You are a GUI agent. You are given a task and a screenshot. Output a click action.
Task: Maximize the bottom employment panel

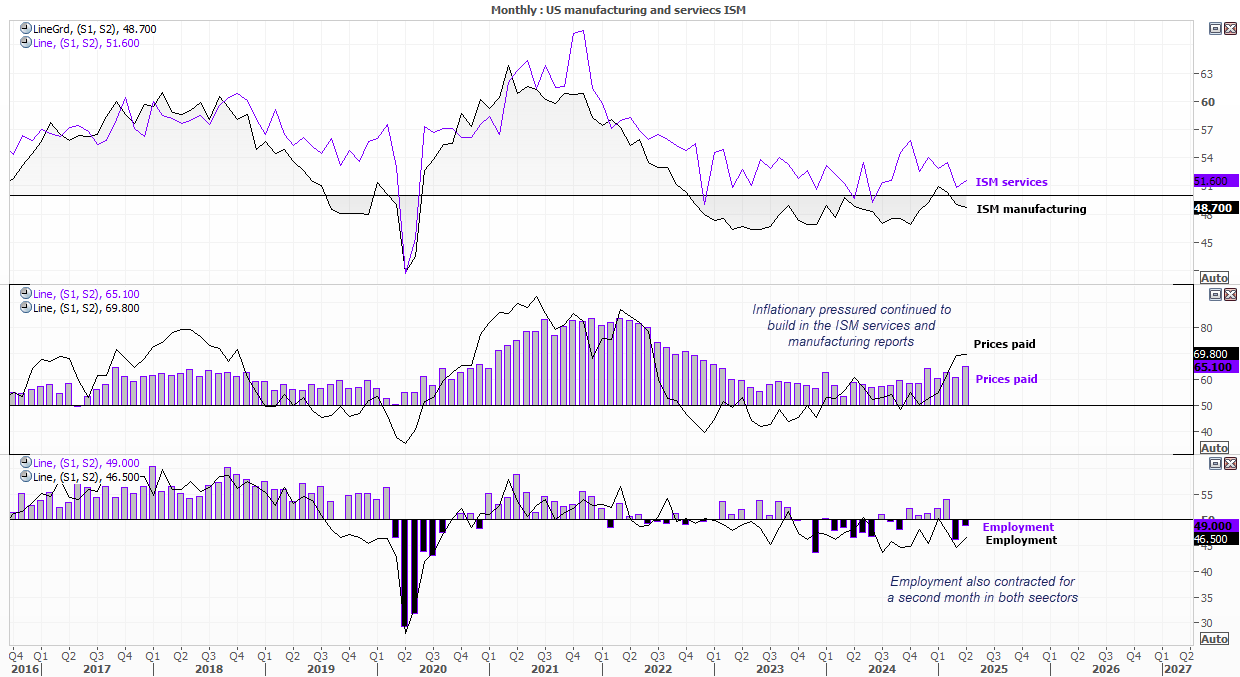pos(1215,464)
